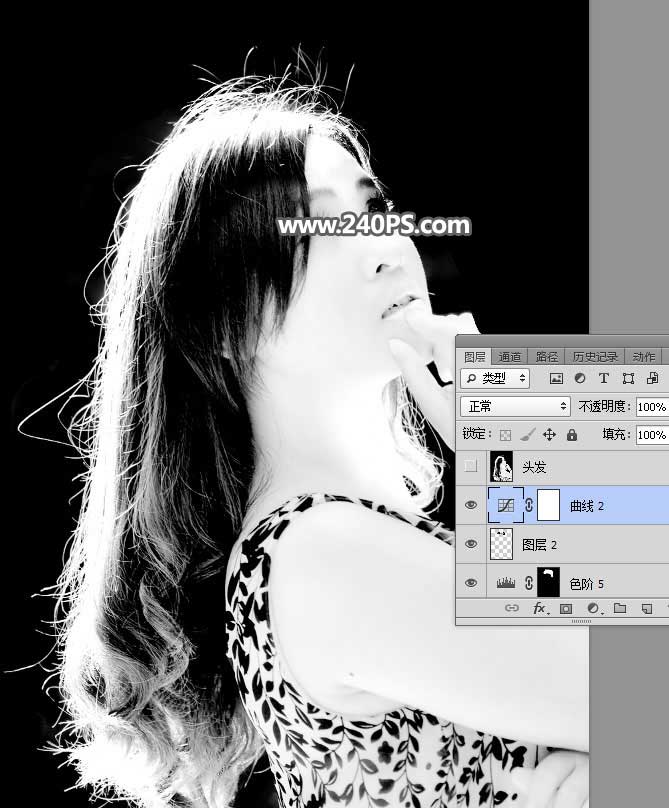The height and width of the screenshot is (808, 669).
Task: Hide the 色阶 5 layer
Action: 471,583
